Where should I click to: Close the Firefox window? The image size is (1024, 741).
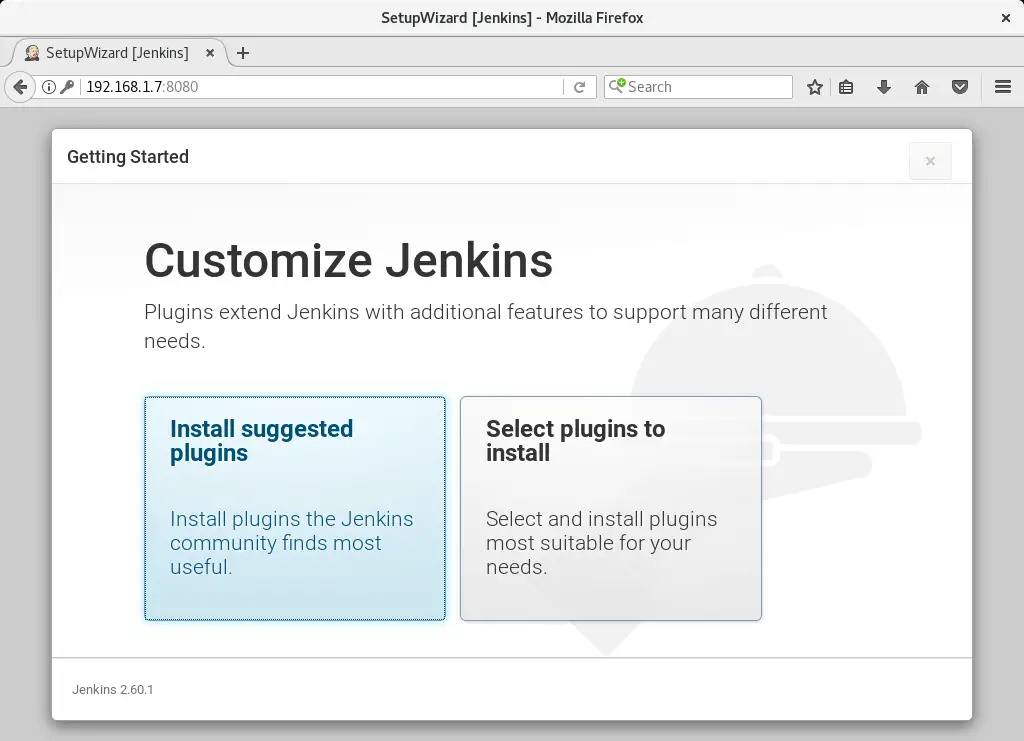point(1006,18)
